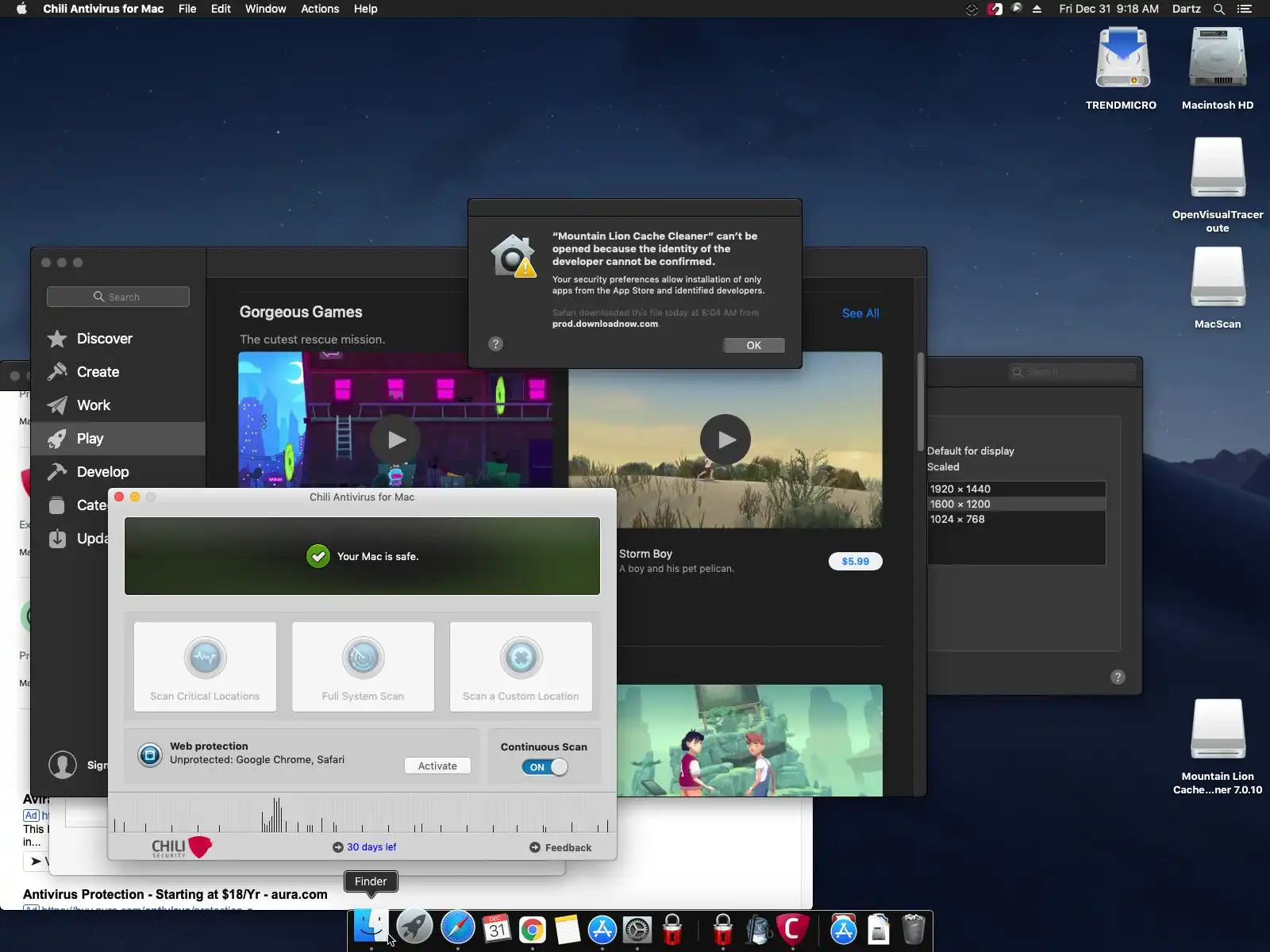Open the Window menu

point(265,9)
